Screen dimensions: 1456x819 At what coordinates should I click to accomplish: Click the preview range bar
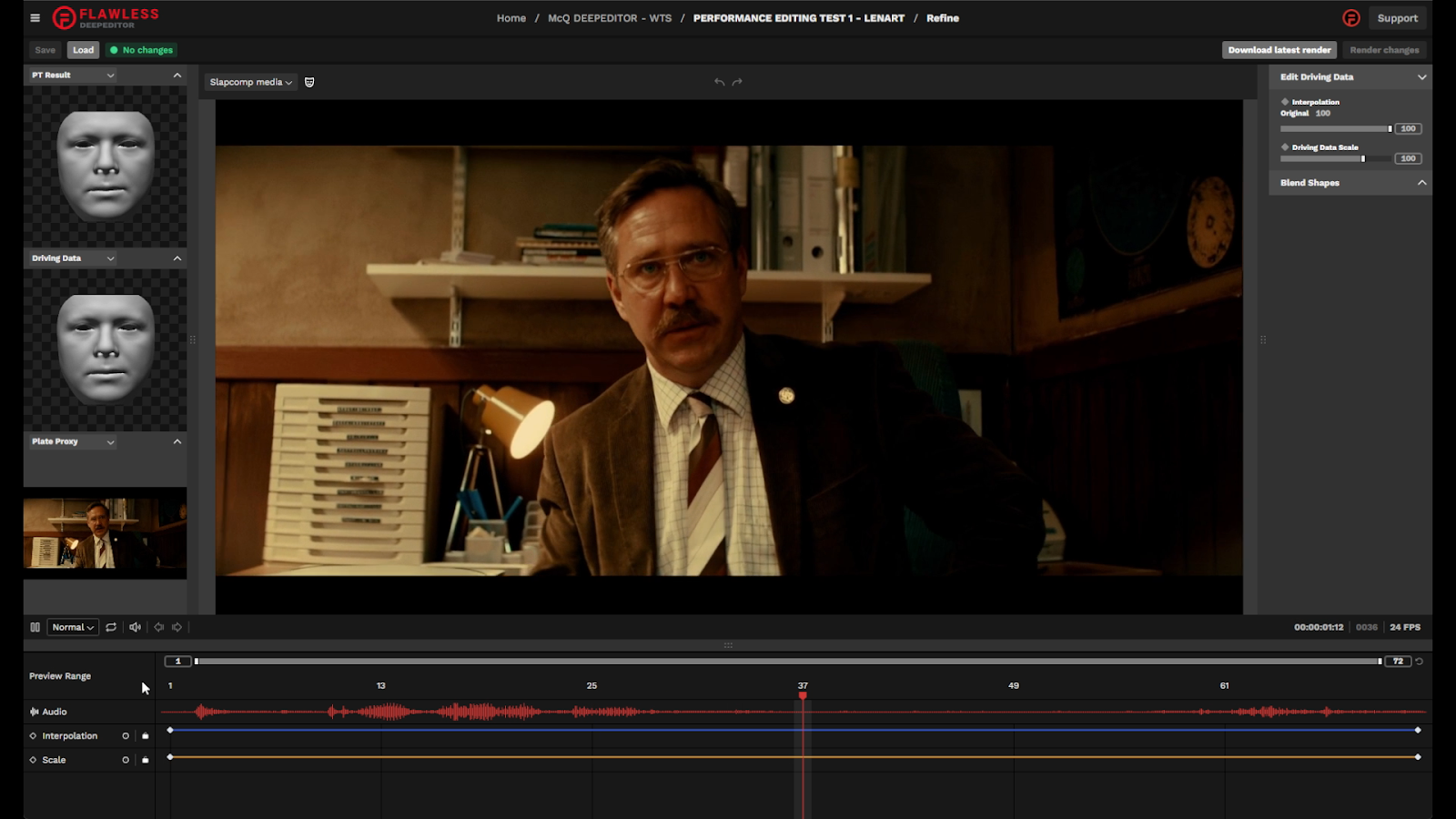[x=788, y=662]
